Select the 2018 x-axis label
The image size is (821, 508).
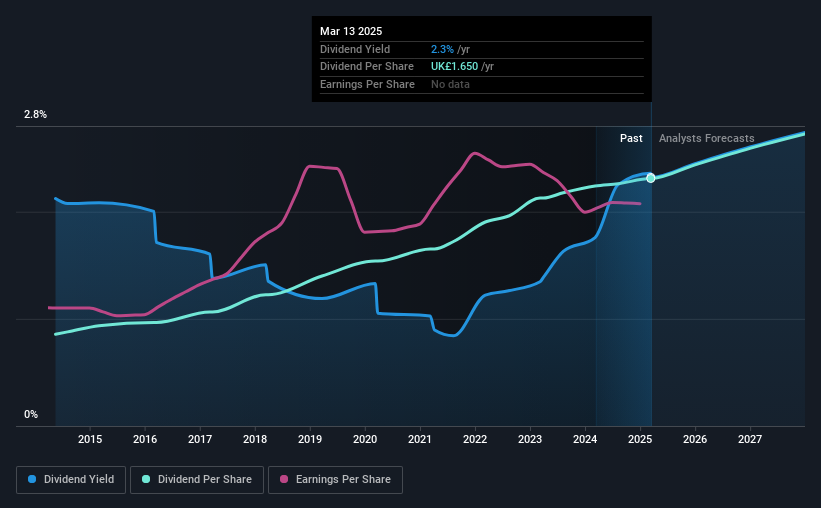255,439
